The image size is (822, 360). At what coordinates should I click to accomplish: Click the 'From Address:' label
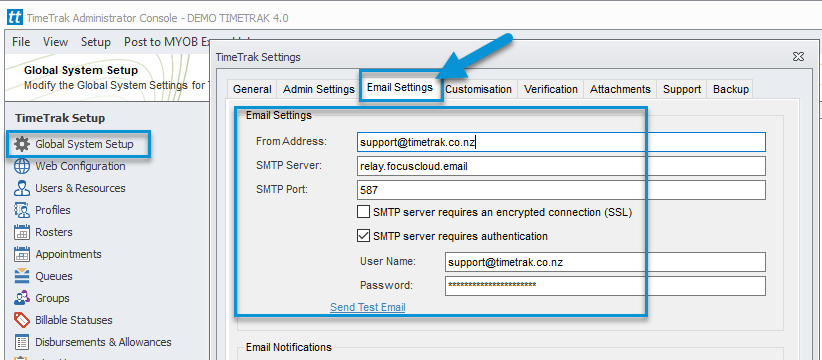(x=291, y=141)
